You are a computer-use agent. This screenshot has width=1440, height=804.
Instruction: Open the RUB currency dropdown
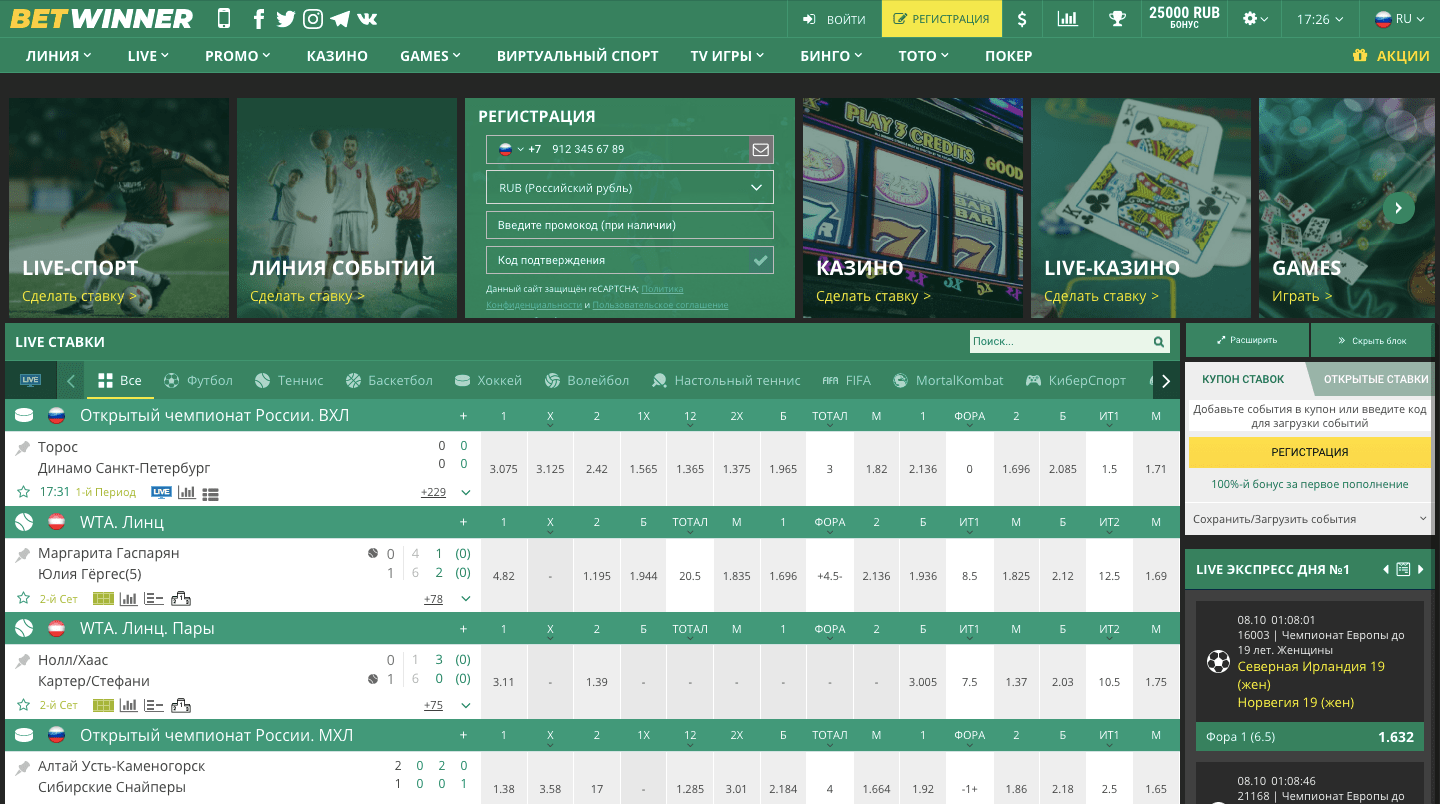(629, 188)
